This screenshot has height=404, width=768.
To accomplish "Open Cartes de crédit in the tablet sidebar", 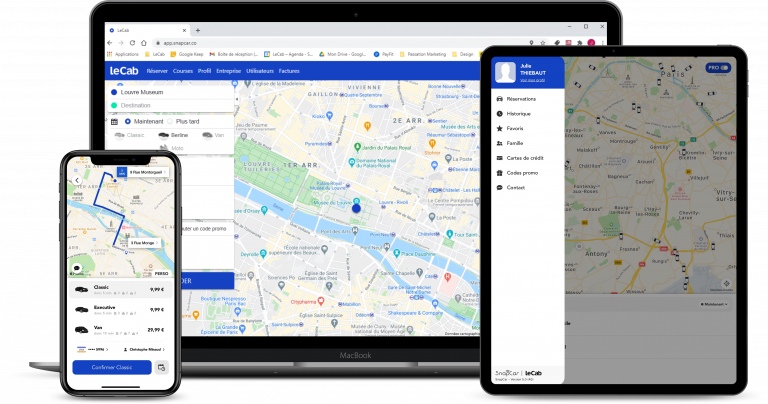I will (x=527, y=158).
